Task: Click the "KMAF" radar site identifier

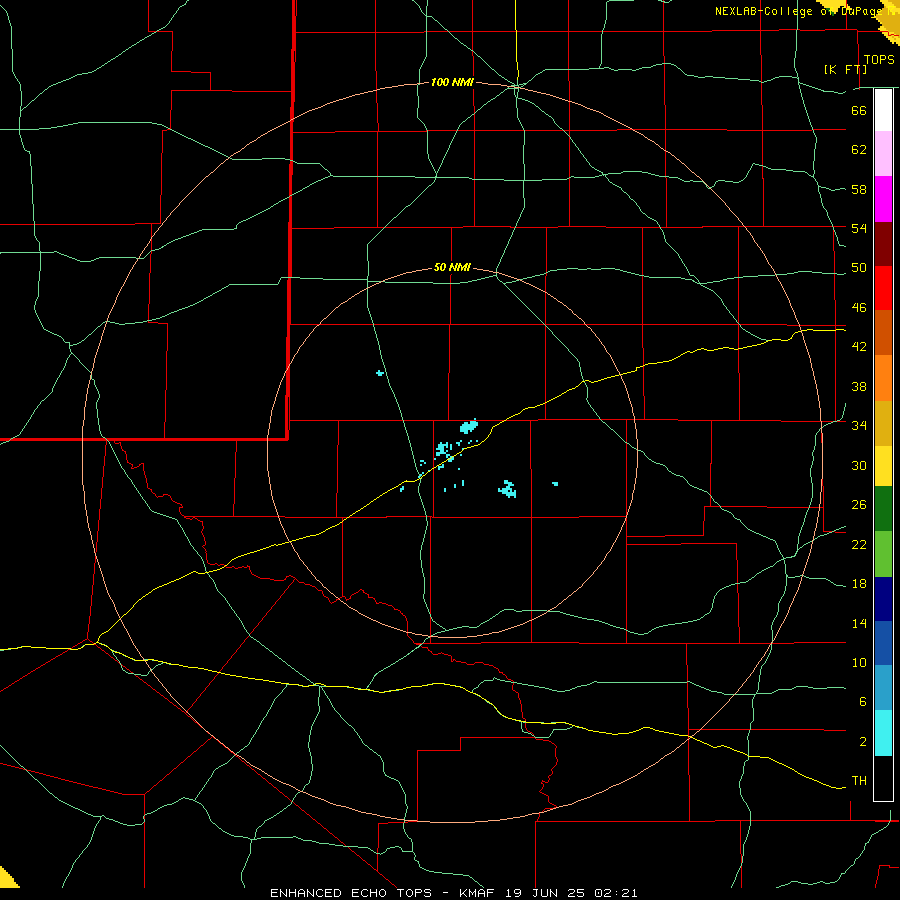Action: (x=476, y=893)
